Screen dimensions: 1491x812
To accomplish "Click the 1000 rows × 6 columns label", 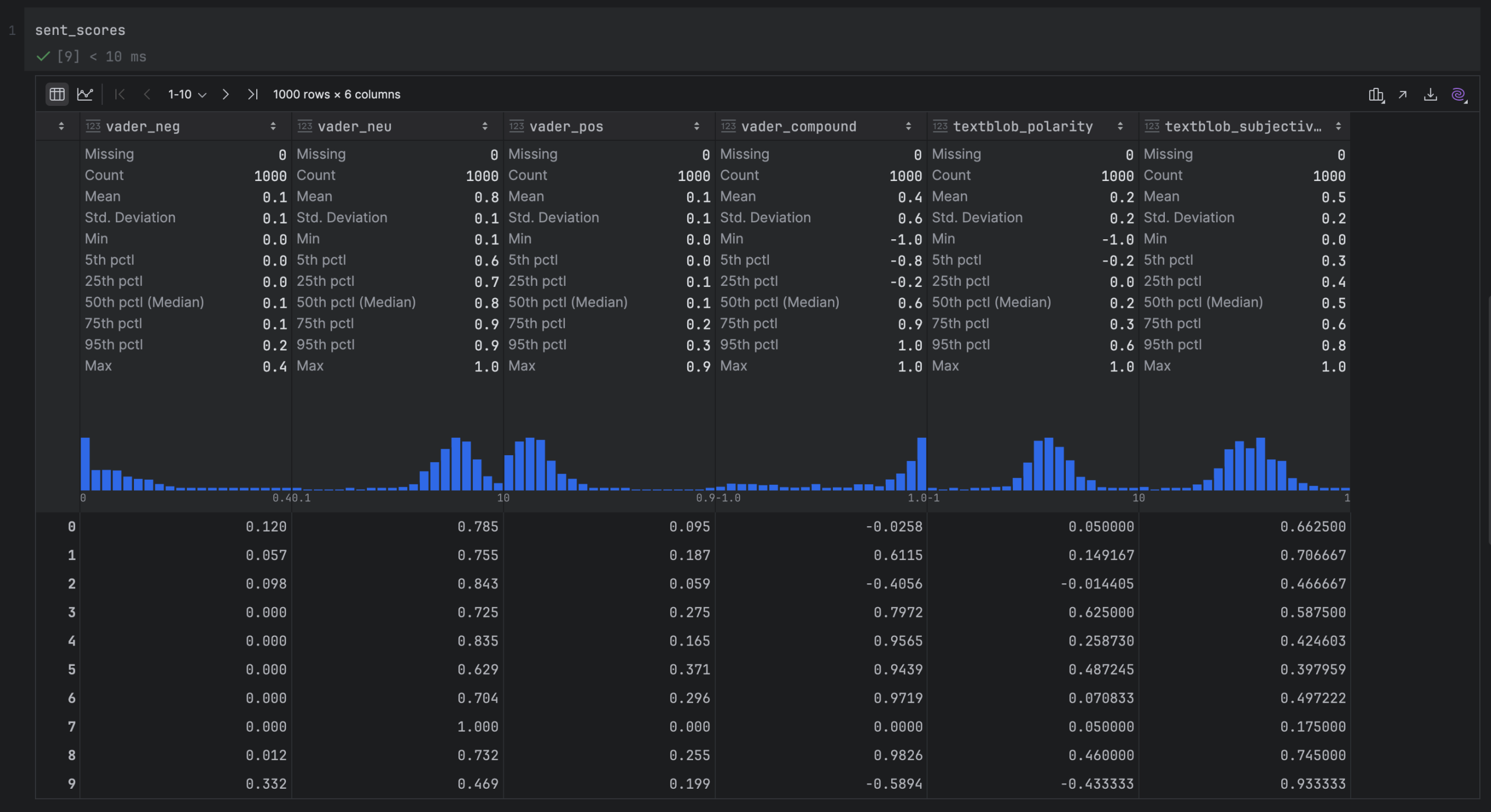I will (x=337, y=94).
